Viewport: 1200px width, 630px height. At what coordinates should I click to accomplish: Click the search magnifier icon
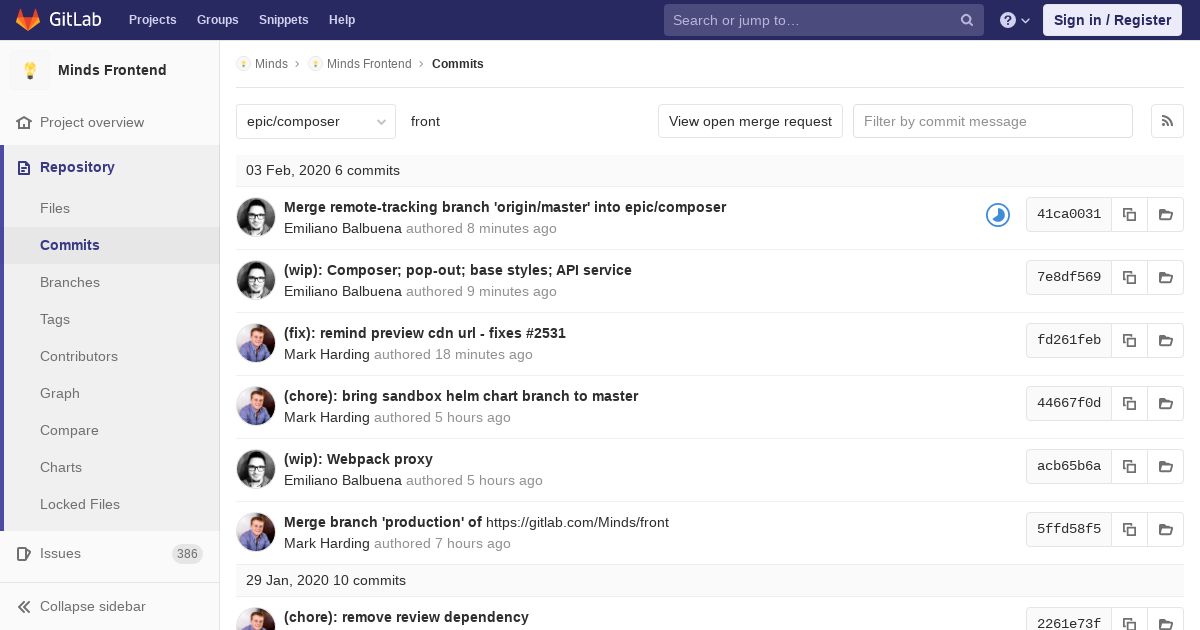pos(967,20)
